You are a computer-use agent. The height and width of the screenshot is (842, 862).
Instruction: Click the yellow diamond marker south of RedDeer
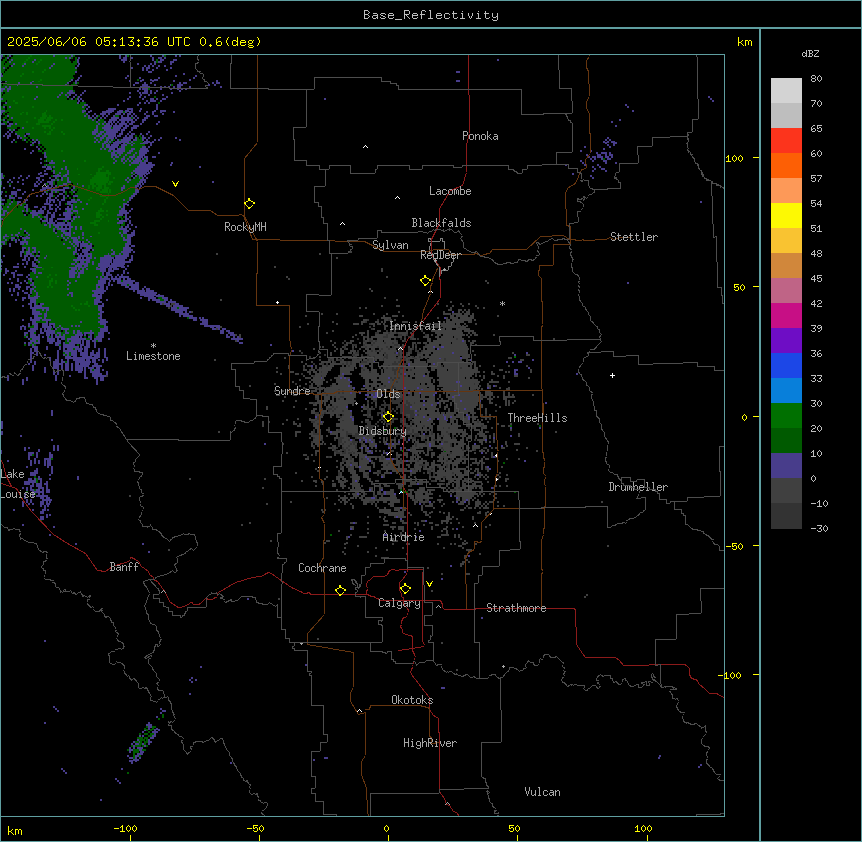pyautogui.click(x=426, y=281)
